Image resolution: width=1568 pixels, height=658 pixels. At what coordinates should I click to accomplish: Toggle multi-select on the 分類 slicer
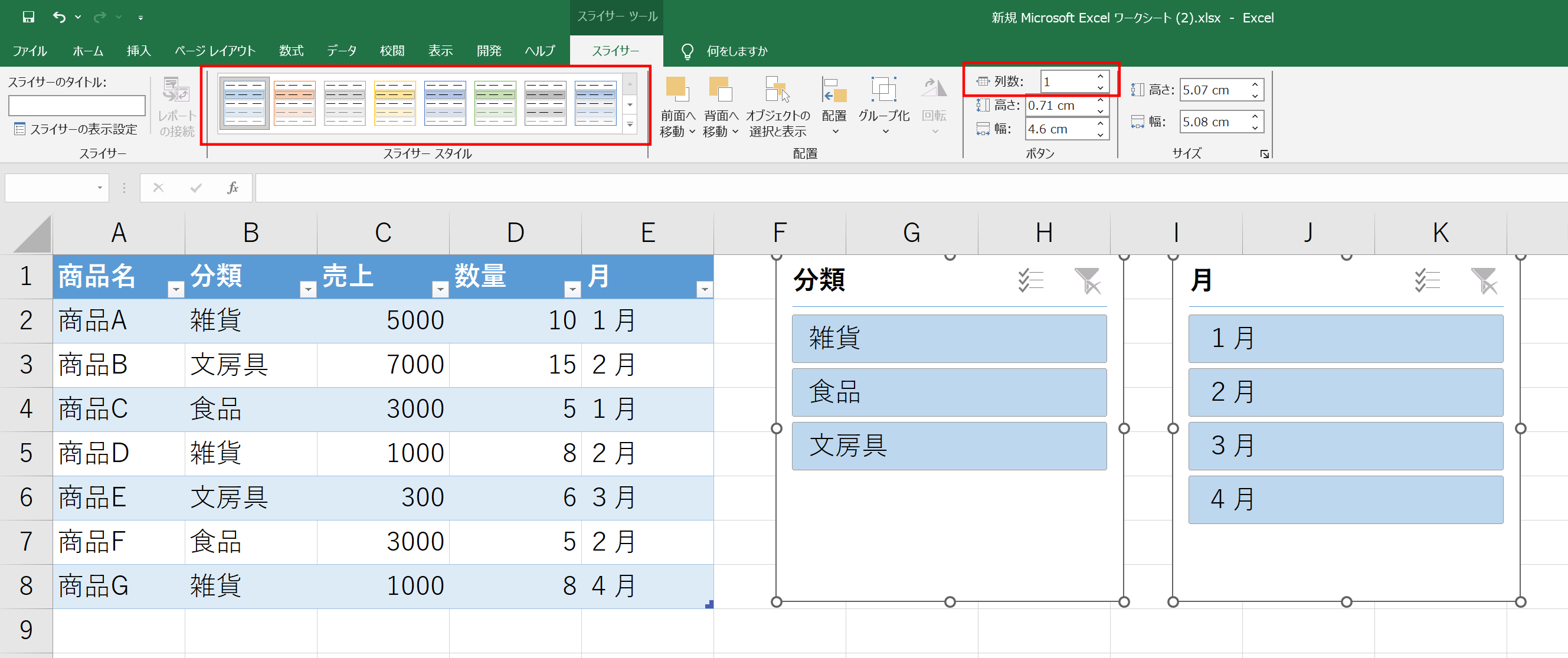(1030, 280)
